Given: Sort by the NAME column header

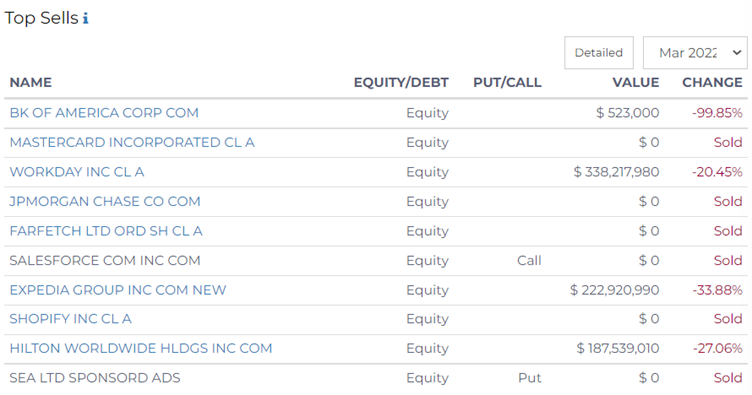Looking at the screenshot, I should pyautogui.click(x=31, y=82).
